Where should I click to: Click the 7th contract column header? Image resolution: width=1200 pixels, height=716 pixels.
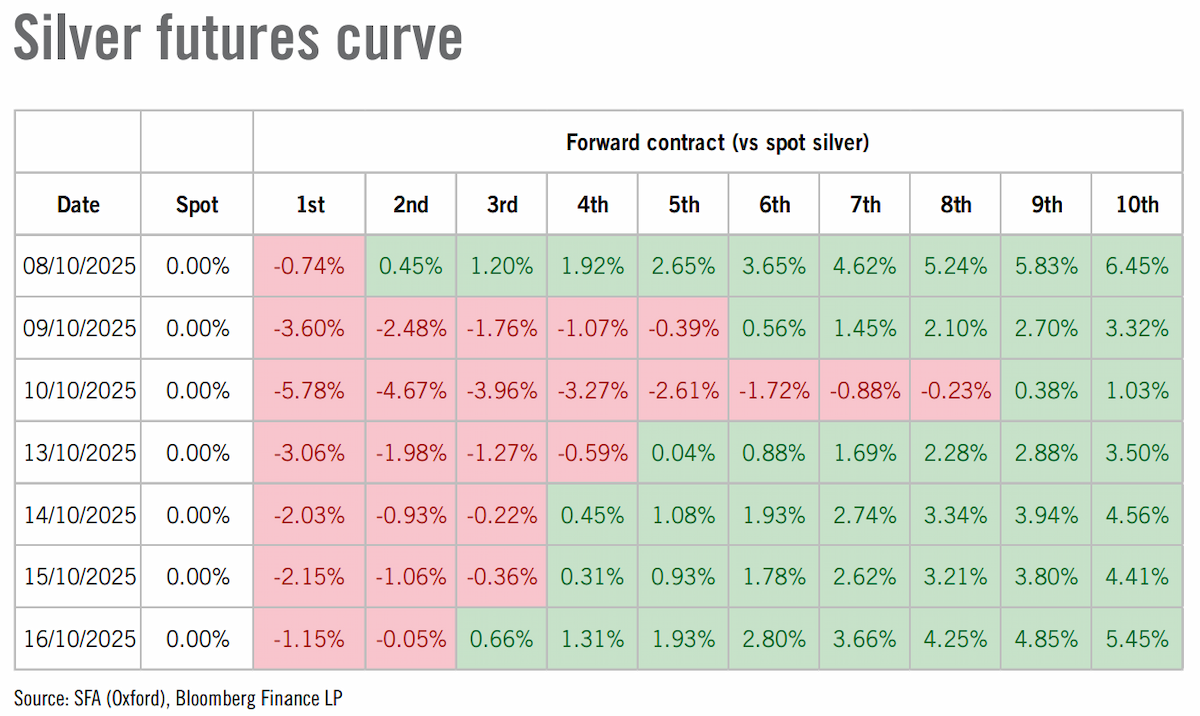(865, 204)
